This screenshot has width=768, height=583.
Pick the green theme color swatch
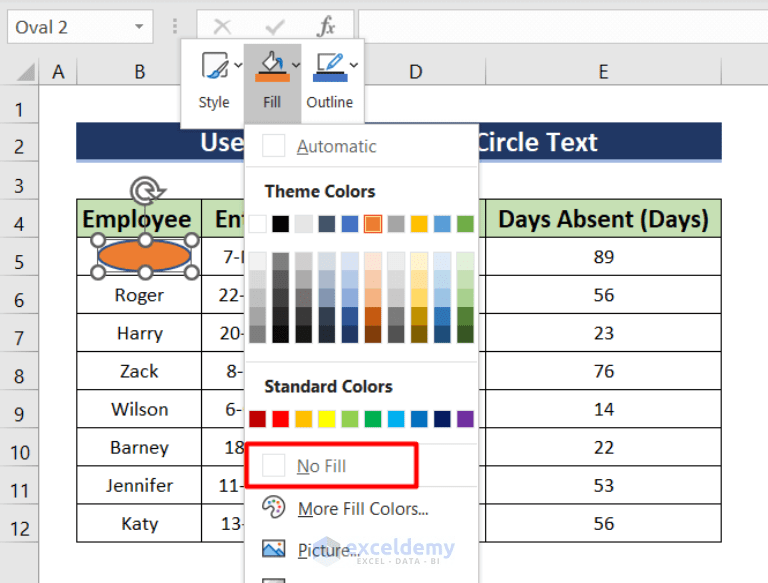[x=465, y=224]
